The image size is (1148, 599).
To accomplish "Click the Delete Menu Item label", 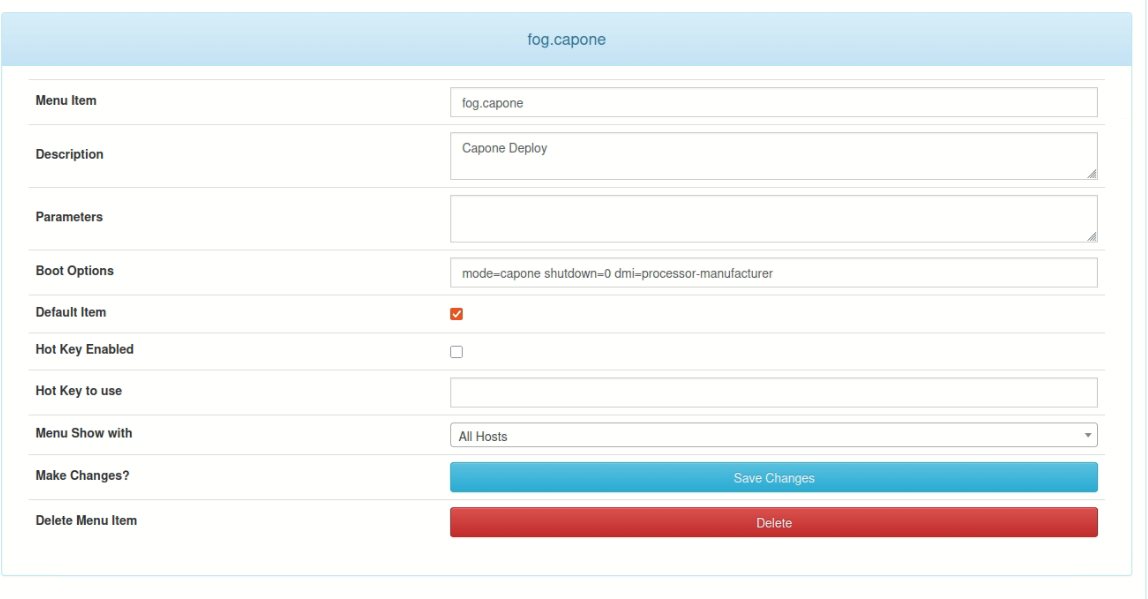I will [x=86, y=521].
